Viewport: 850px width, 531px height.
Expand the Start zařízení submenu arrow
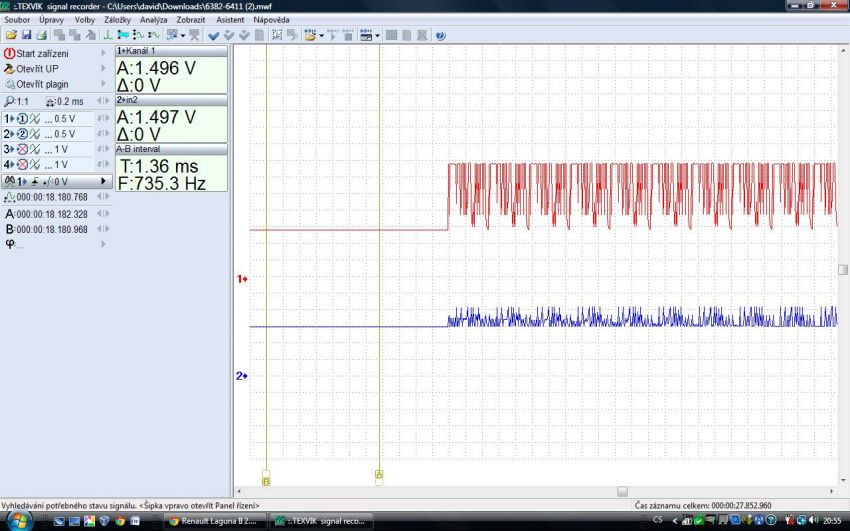point(103,53)
